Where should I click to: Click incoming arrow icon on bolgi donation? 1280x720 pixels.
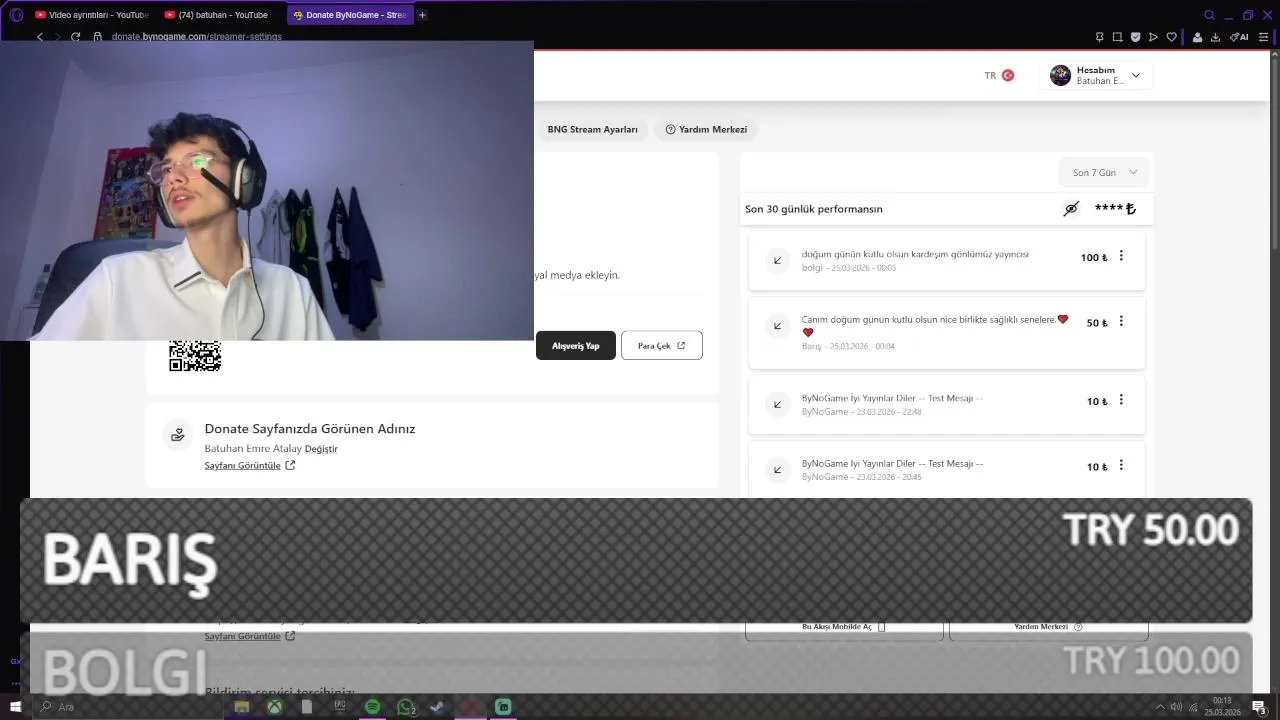(x=777, y=260)
